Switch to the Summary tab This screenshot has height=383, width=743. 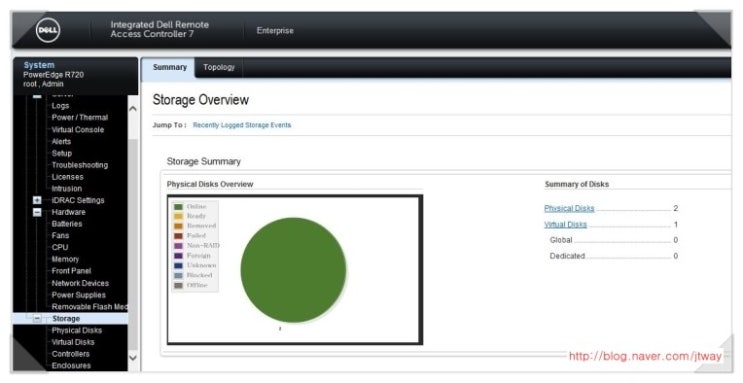pos(170,68)
